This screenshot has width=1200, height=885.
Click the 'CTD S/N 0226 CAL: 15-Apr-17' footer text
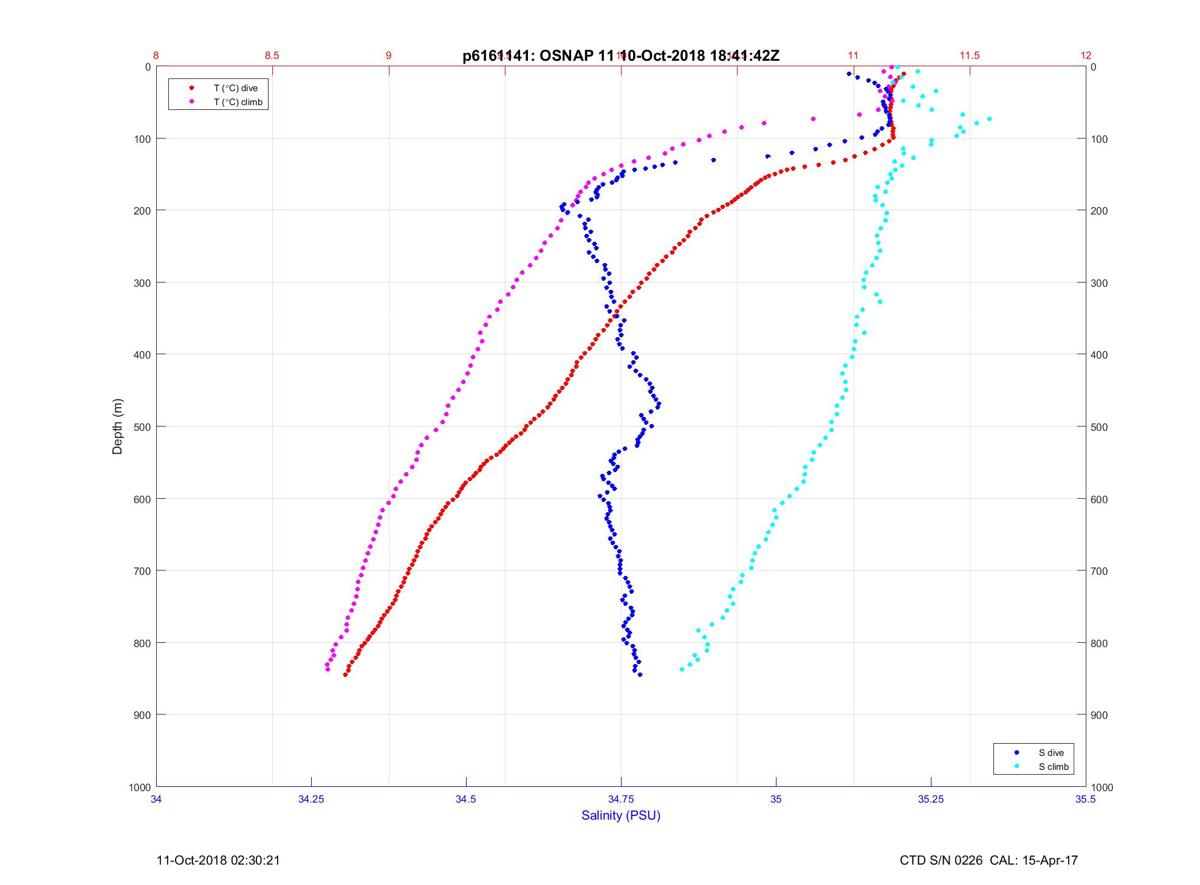point(989,859)
